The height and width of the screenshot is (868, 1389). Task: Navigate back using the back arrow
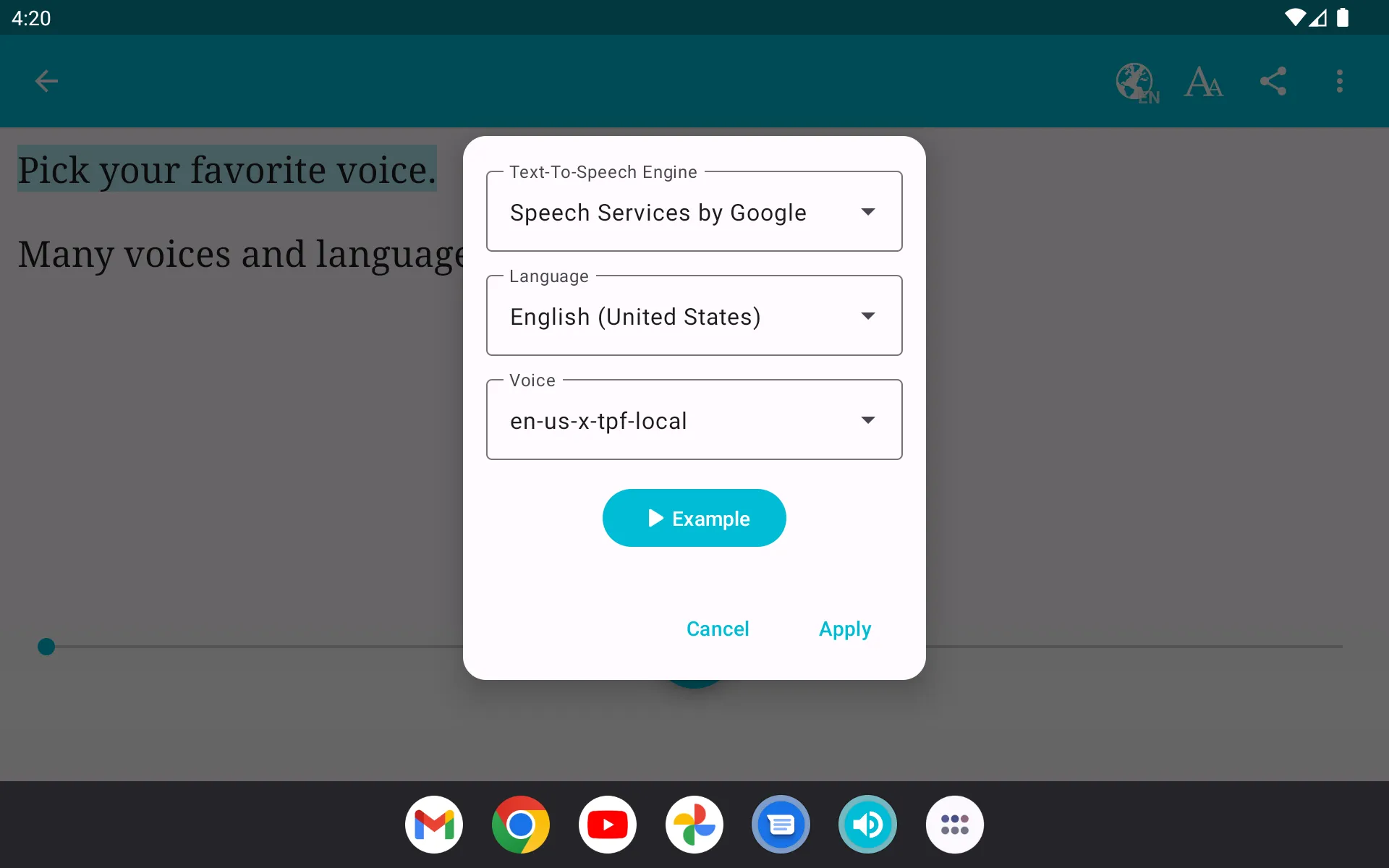click(46, 80)
